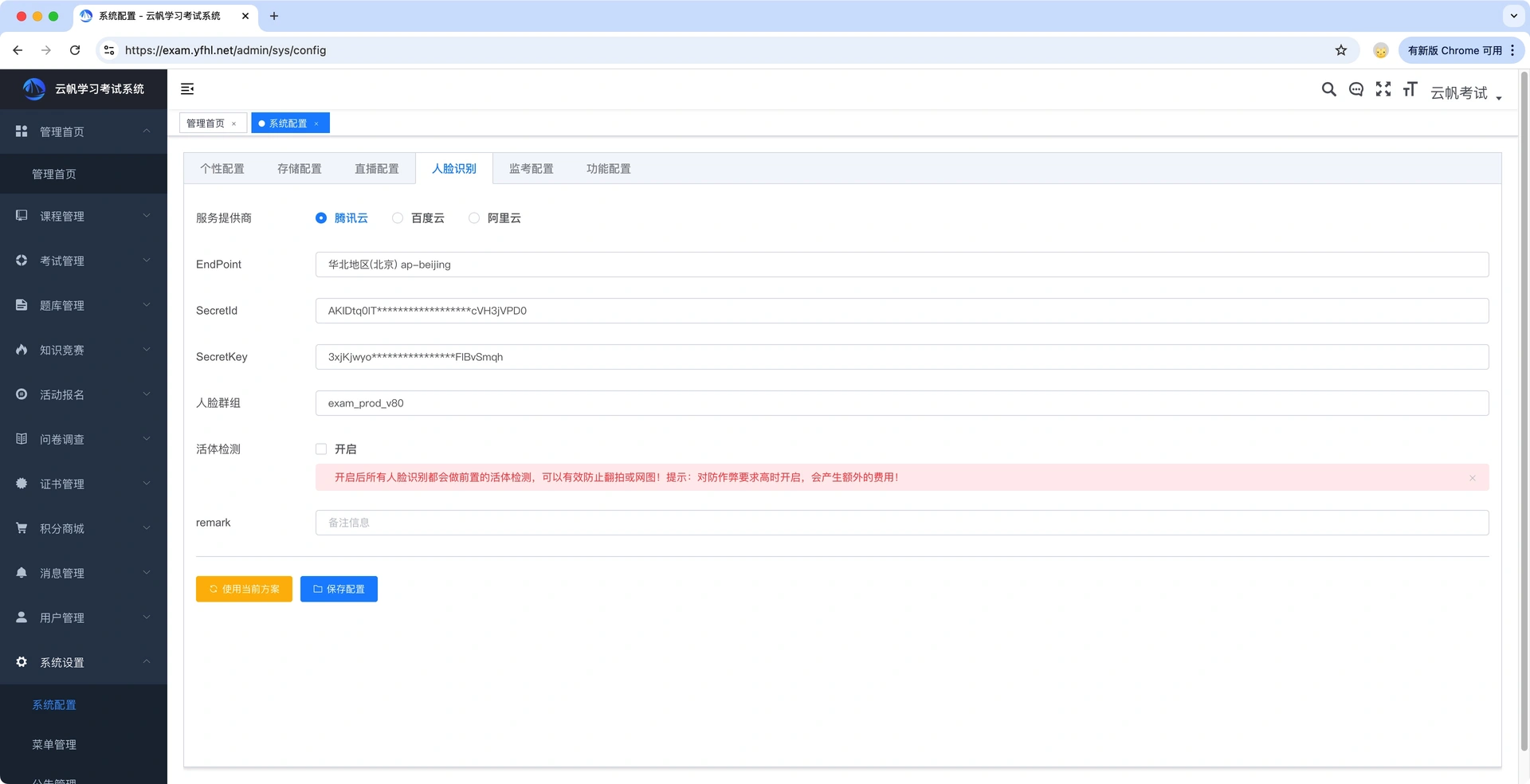Click the 证书管理 sidebar icon
This screenshot has height=784, width=1530.
[x=22, y=484]
